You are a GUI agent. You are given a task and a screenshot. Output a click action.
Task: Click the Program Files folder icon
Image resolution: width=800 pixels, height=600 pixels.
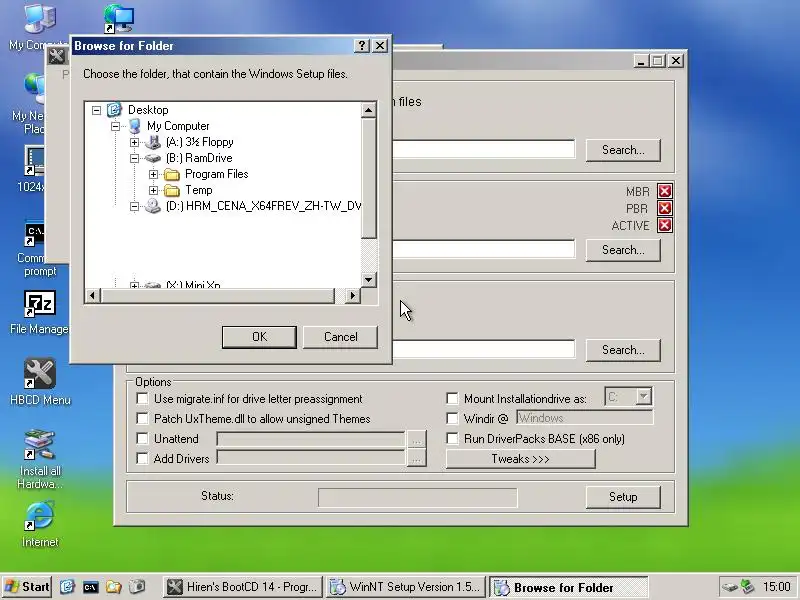[172, 174]
